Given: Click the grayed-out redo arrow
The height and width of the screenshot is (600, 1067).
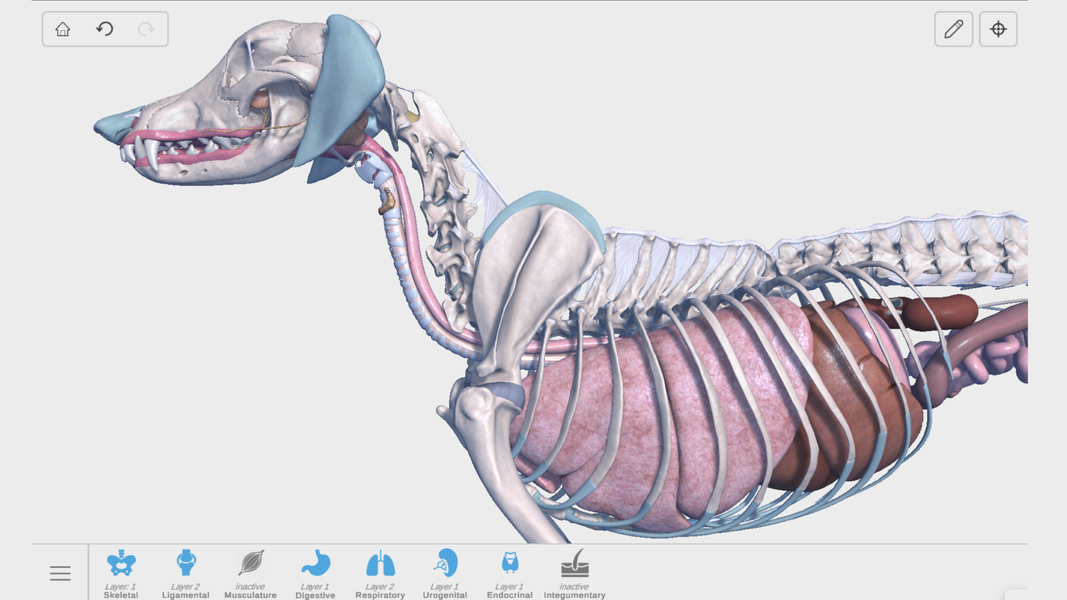Looking at the screenshot, I should click(x=146, y=29).
